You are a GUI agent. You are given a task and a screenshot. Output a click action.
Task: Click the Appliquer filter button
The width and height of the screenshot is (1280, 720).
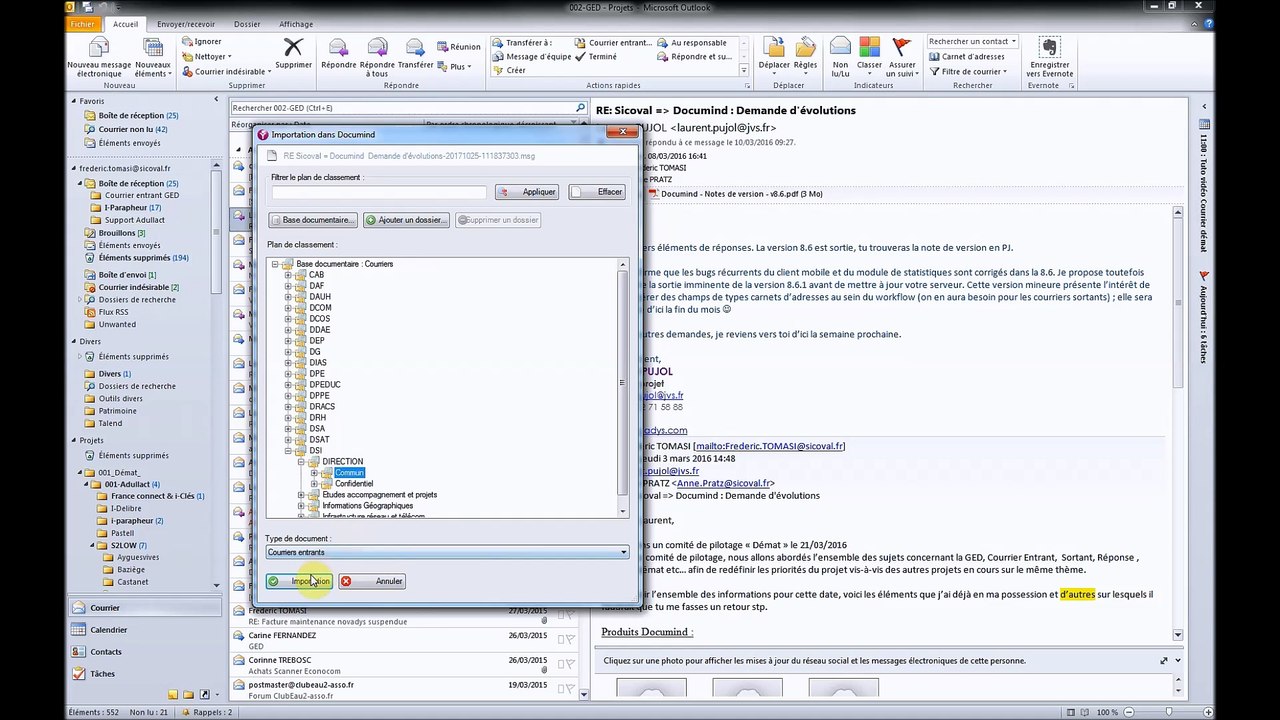pos(529,192)
